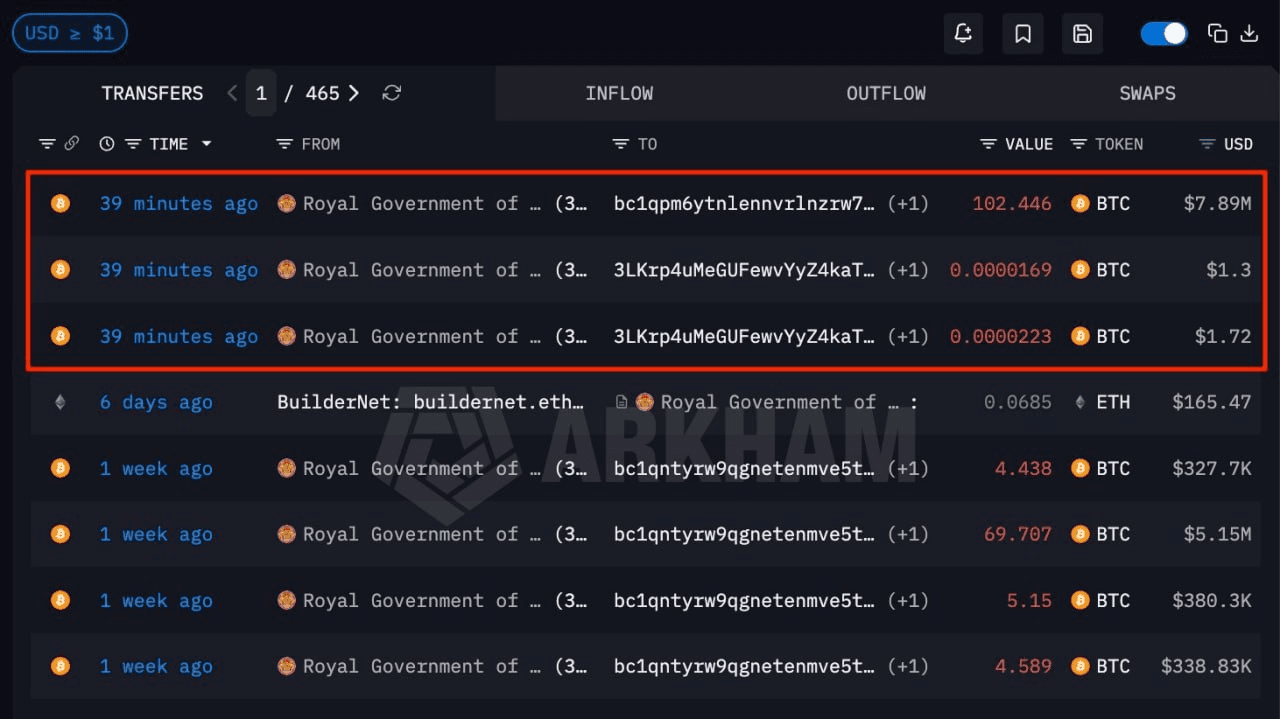Click the clock icon beside TIME
The width and height of the screenshot is (1280, 719).
point(107,144)
